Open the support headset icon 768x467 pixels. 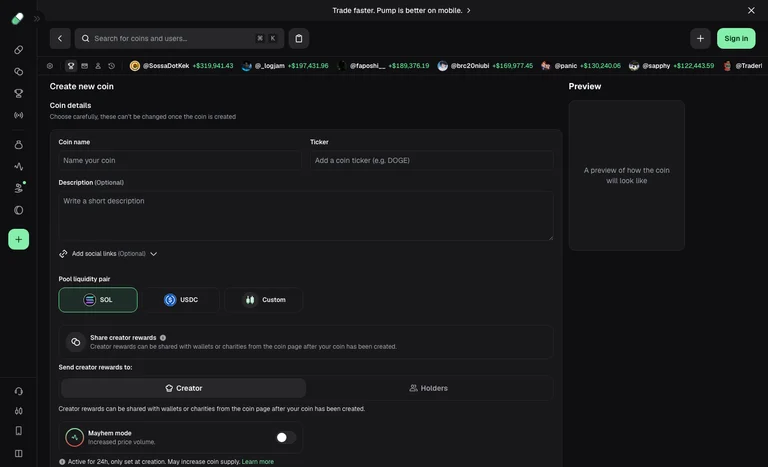coord(19,391)
